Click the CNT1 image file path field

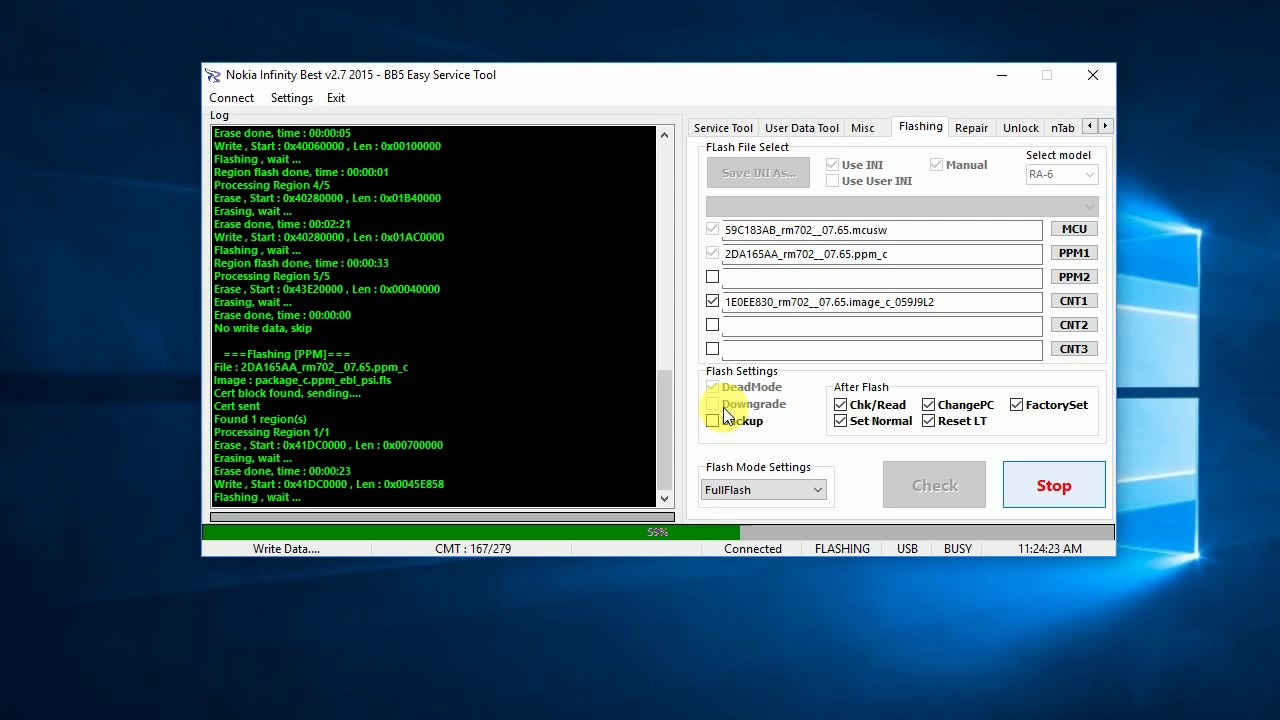pos(881,302)
